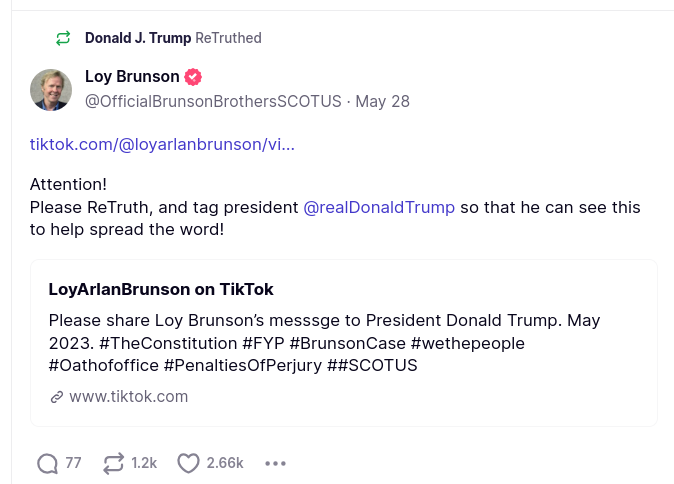Image resolution: width=674 pixels, height=484 pixels.
Task: Open Donald J. Trump's profile name link
Action: pos(138,38)
